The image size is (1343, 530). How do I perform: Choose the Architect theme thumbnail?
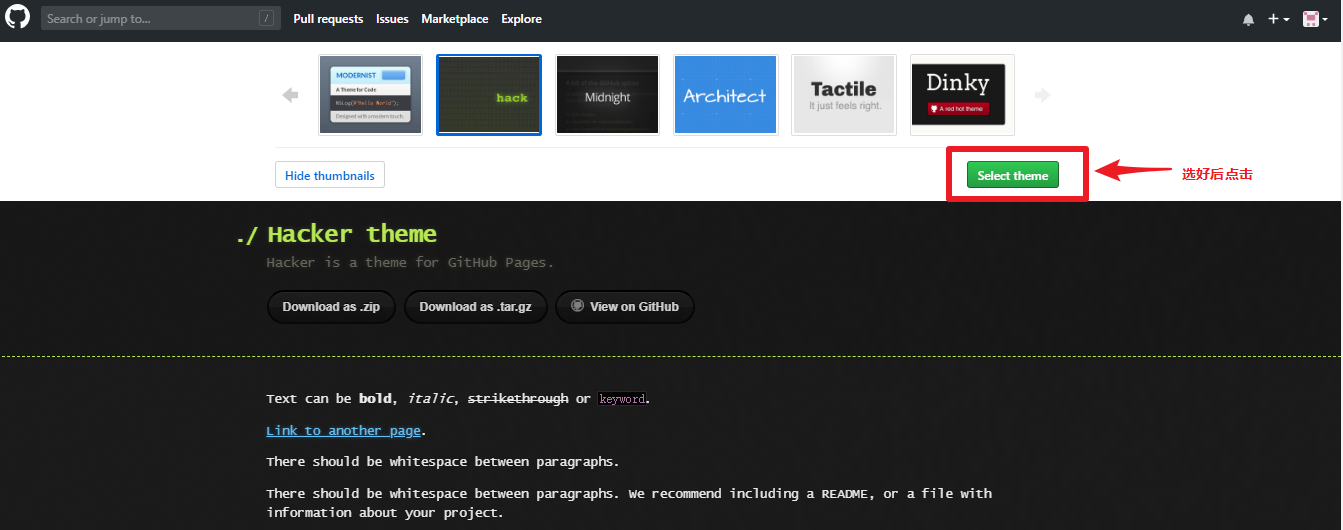pos(725,95)
